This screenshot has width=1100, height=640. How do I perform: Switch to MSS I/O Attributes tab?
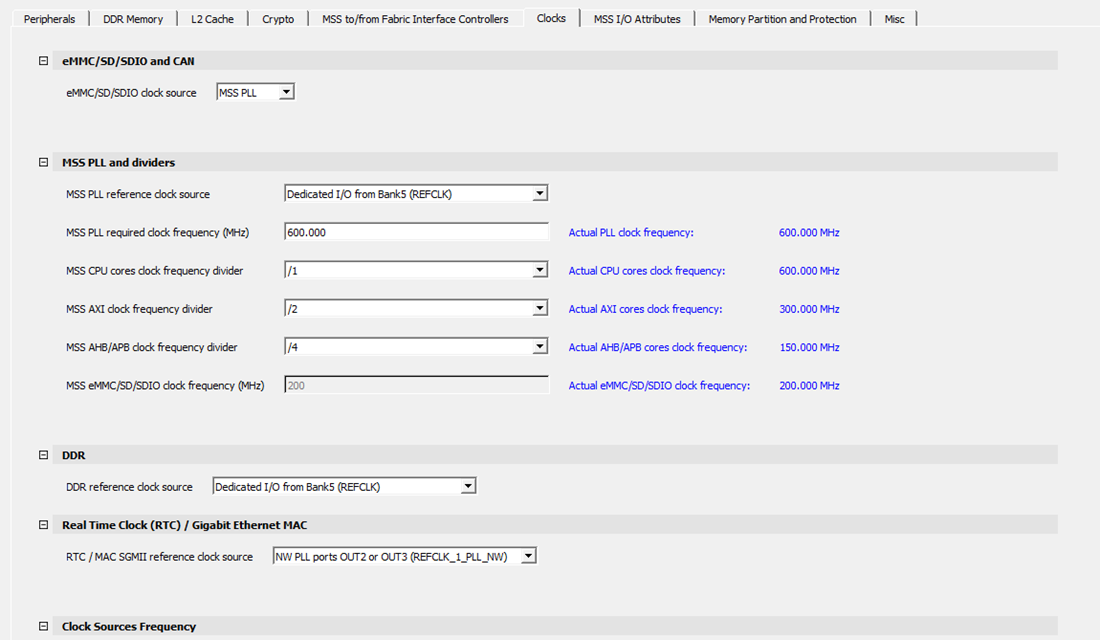(x=637, y=19)
